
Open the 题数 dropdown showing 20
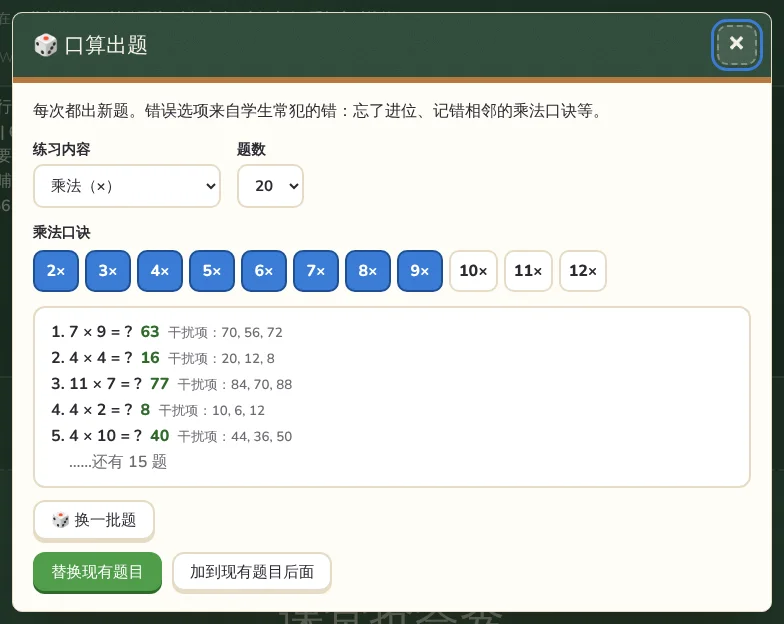(270, 186)
